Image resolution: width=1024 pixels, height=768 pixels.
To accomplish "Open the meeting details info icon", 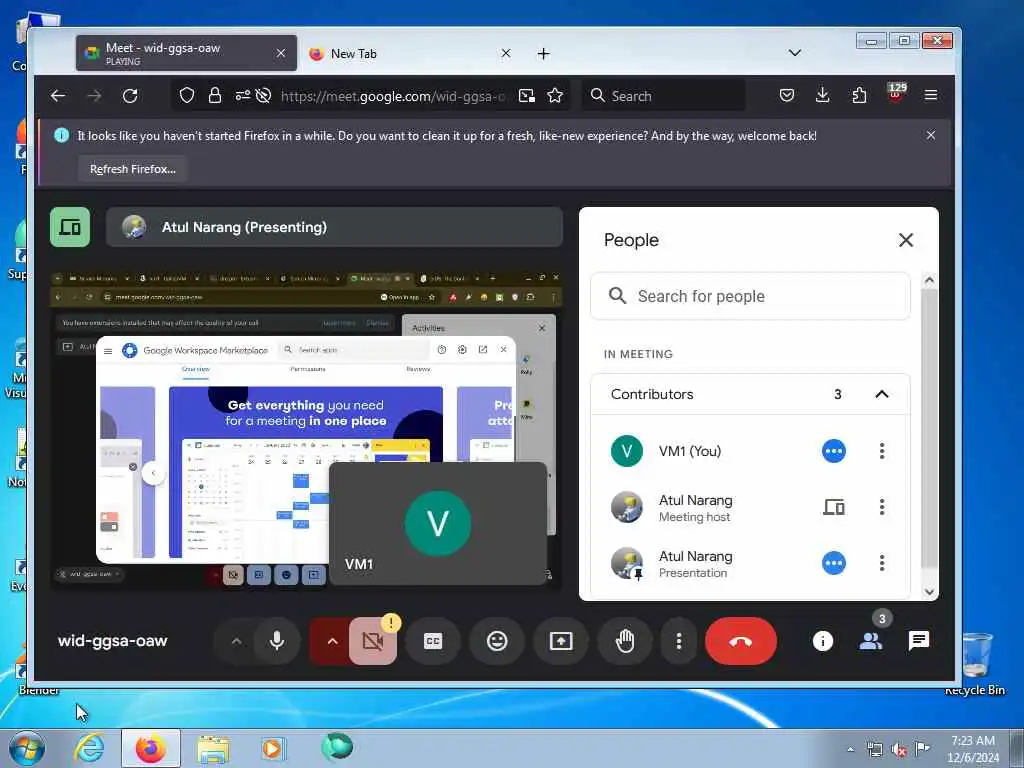I will (822, 641).
